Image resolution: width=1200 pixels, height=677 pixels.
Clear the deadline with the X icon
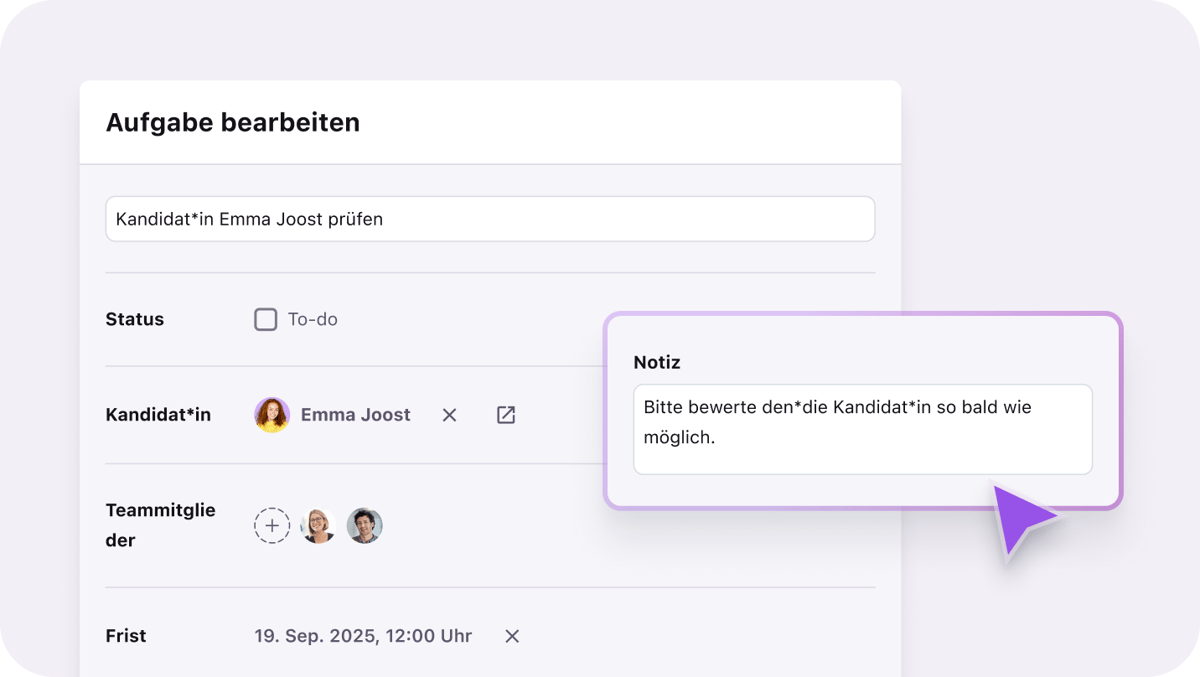pos(512,636)
